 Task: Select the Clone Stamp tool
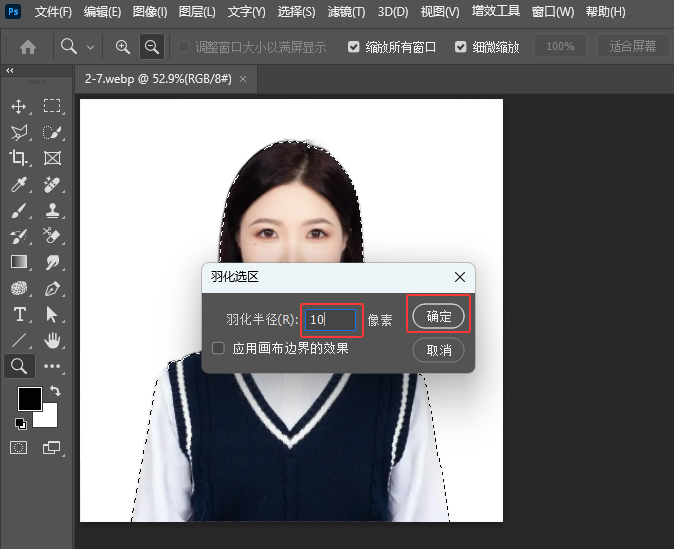(52, 210)
